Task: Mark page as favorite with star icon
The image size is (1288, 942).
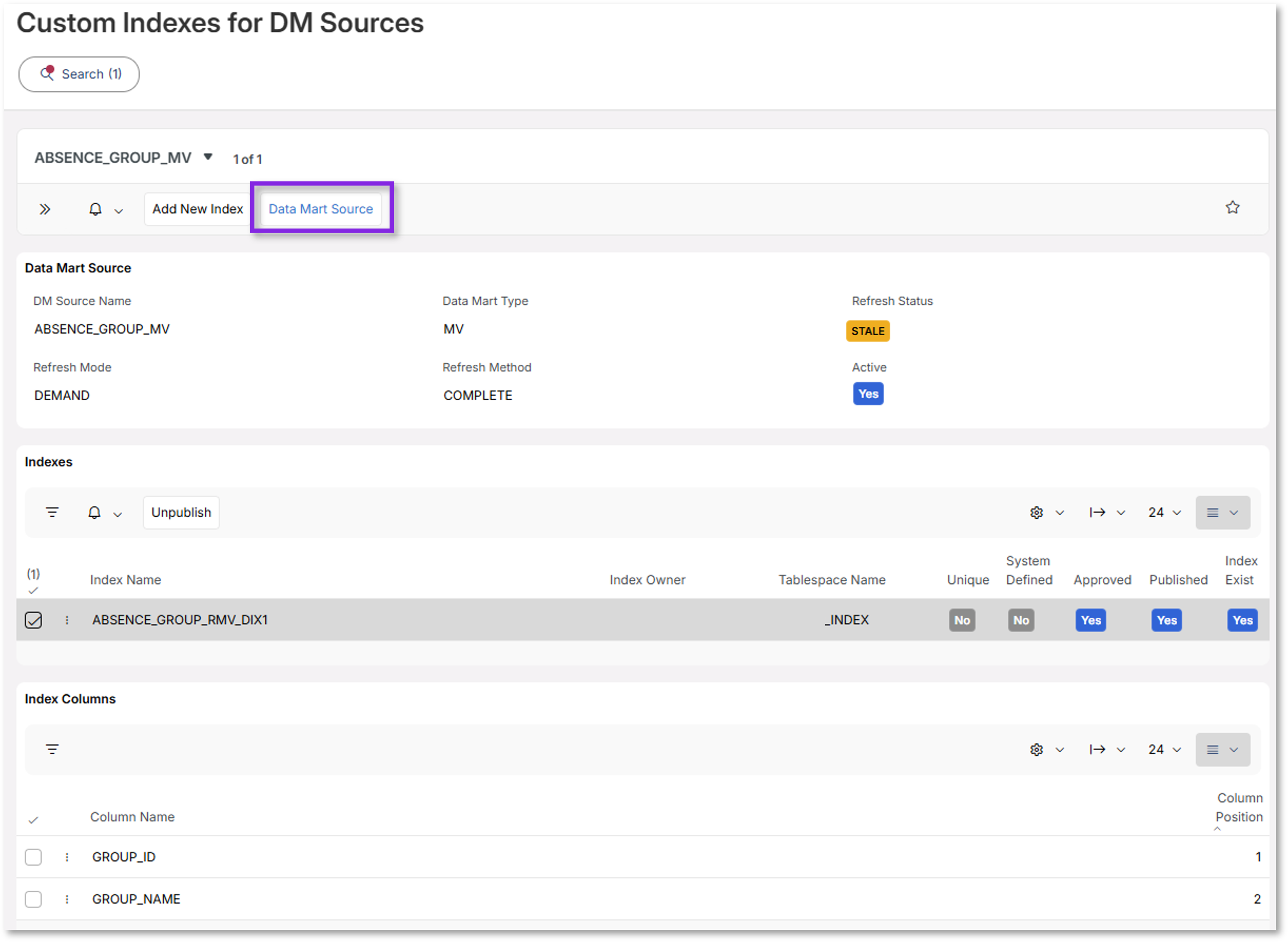Action: 1232,208
